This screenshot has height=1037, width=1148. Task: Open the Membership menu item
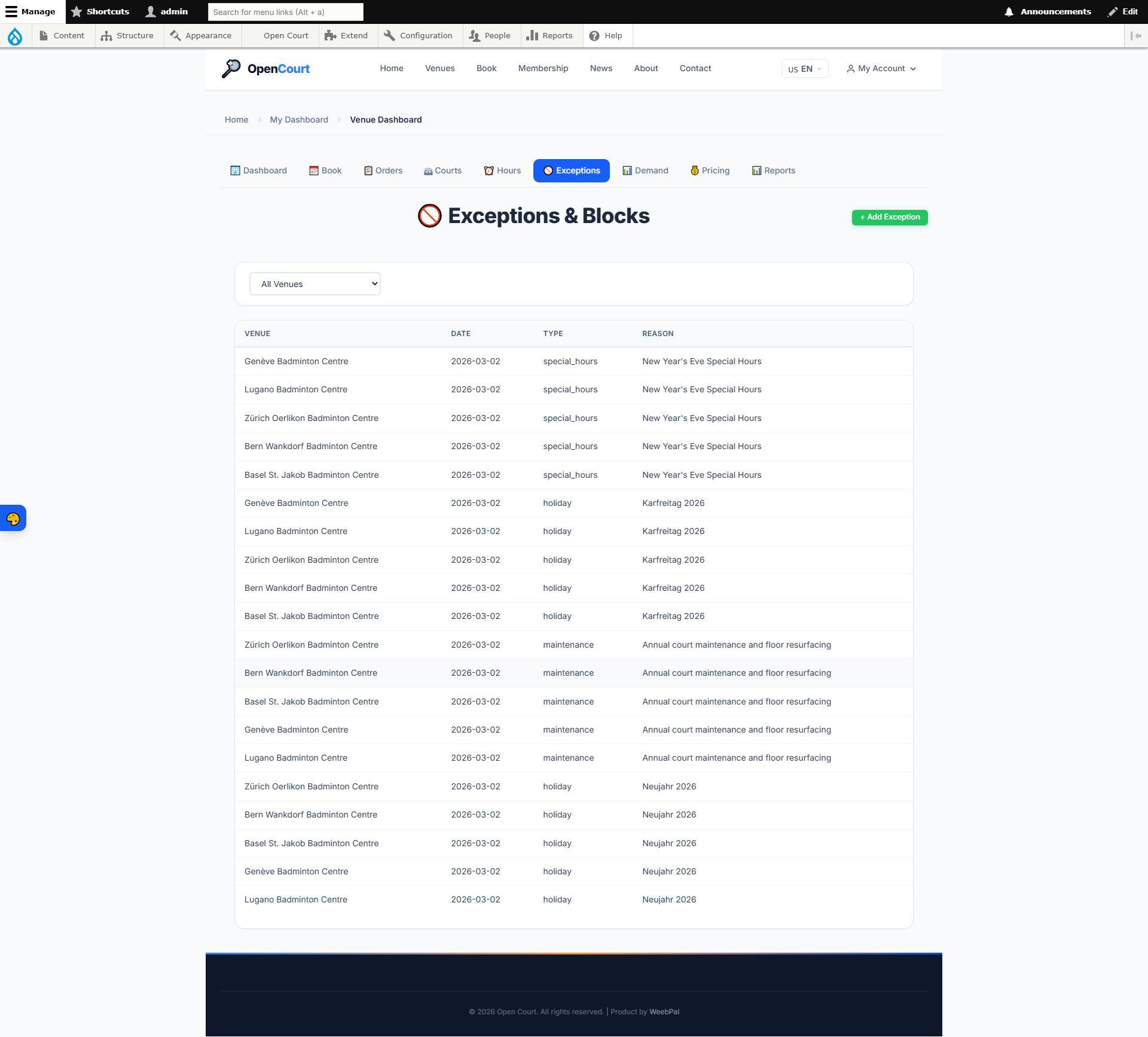(x=543, y=68)
